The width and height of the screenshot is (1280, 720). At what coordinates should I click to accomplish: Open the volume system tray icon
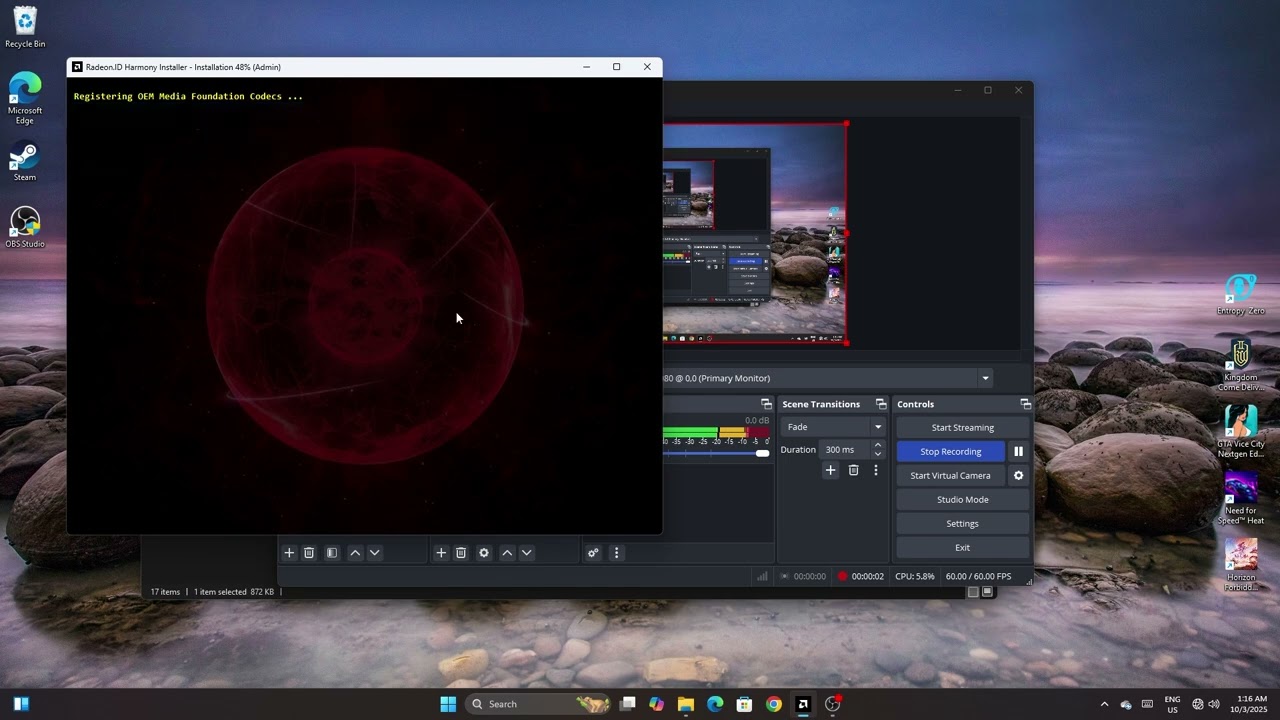click(x=1214, y=704)
